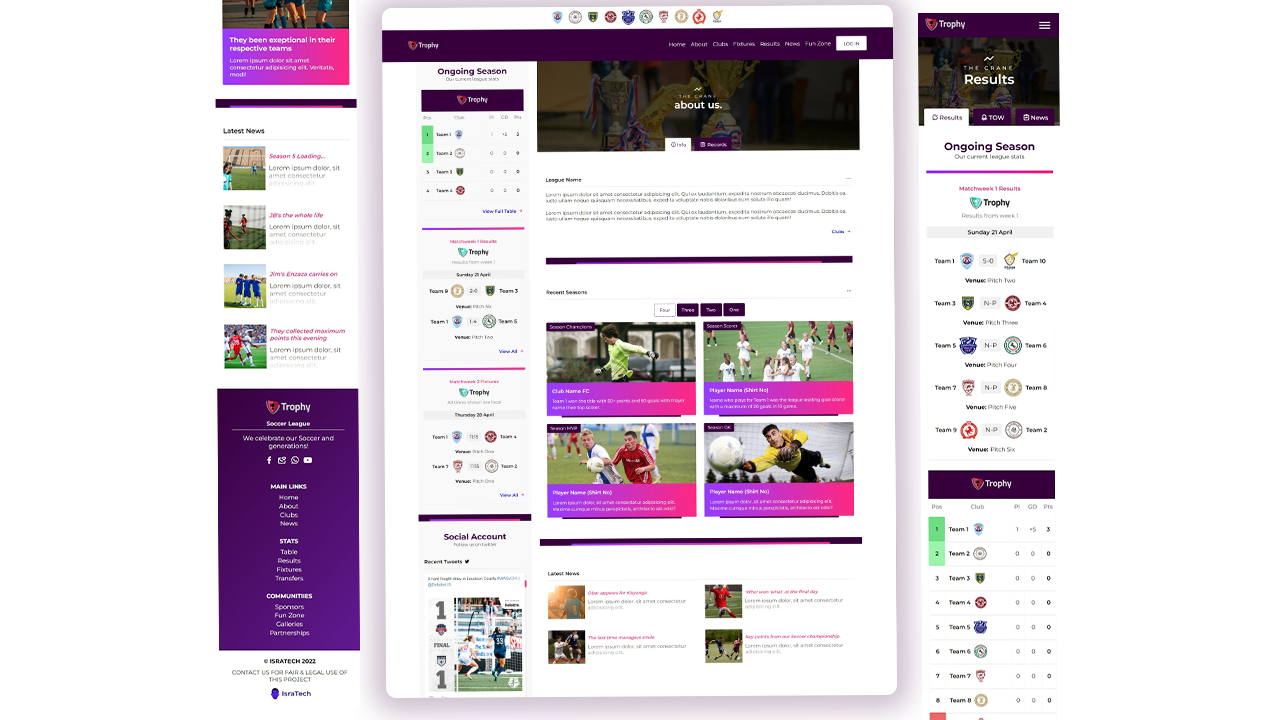Viewport: 1280px width, 720px height.
Task: Click the Trophy logo in desktop navbar
Action: pos(423,45)
